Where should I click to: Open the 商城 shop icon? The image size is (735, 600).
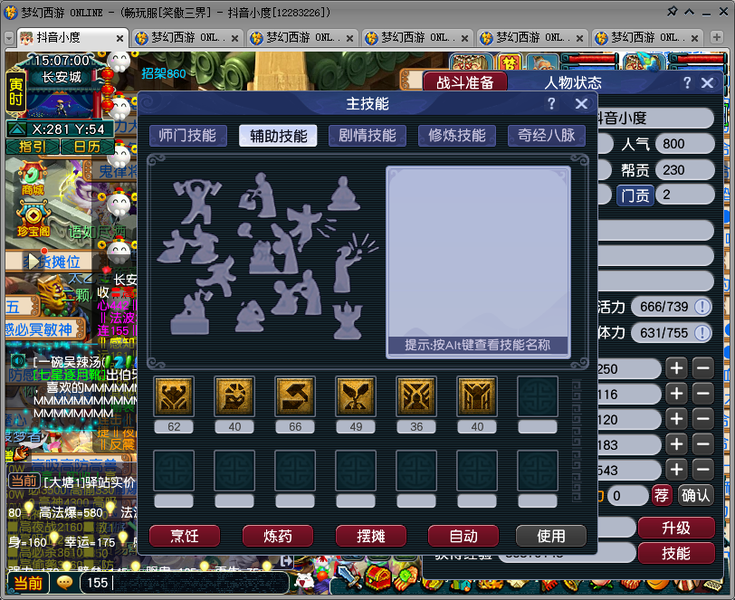tap(32, 179)
